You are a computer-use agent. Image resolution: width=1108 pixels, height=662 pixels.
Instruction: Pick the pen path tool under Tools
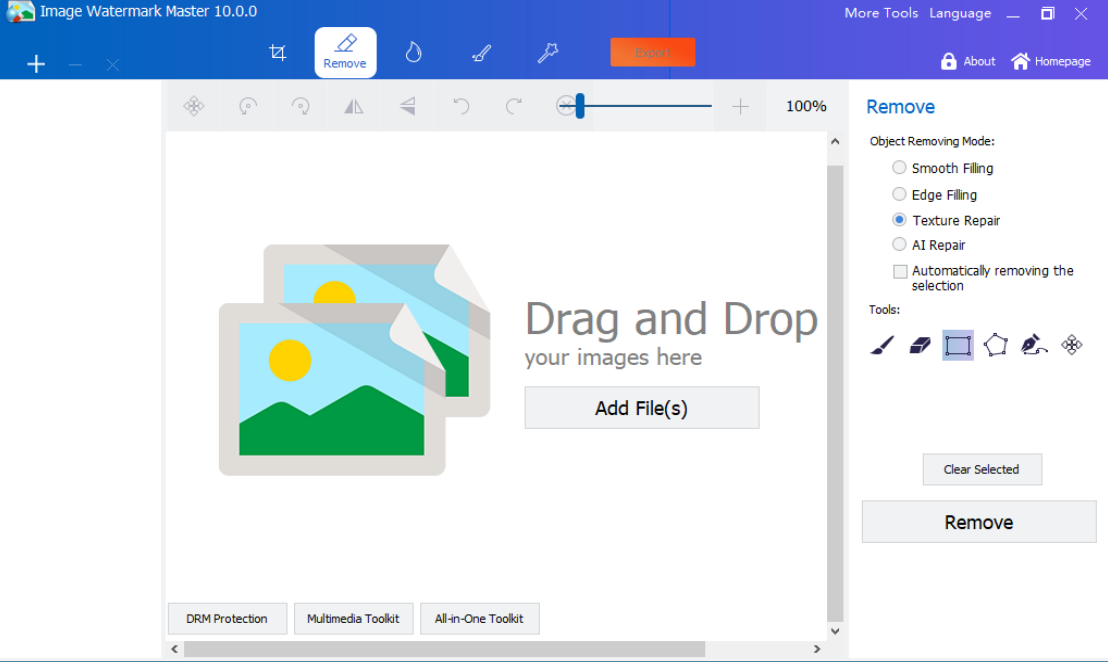click(x=1033, y=345)
